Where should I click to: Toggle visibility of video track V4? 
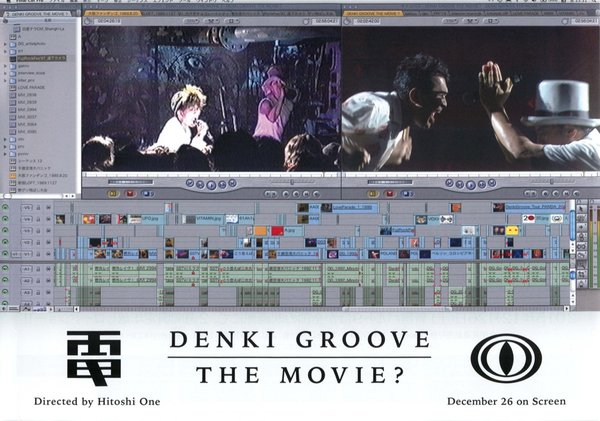(5, 219)
